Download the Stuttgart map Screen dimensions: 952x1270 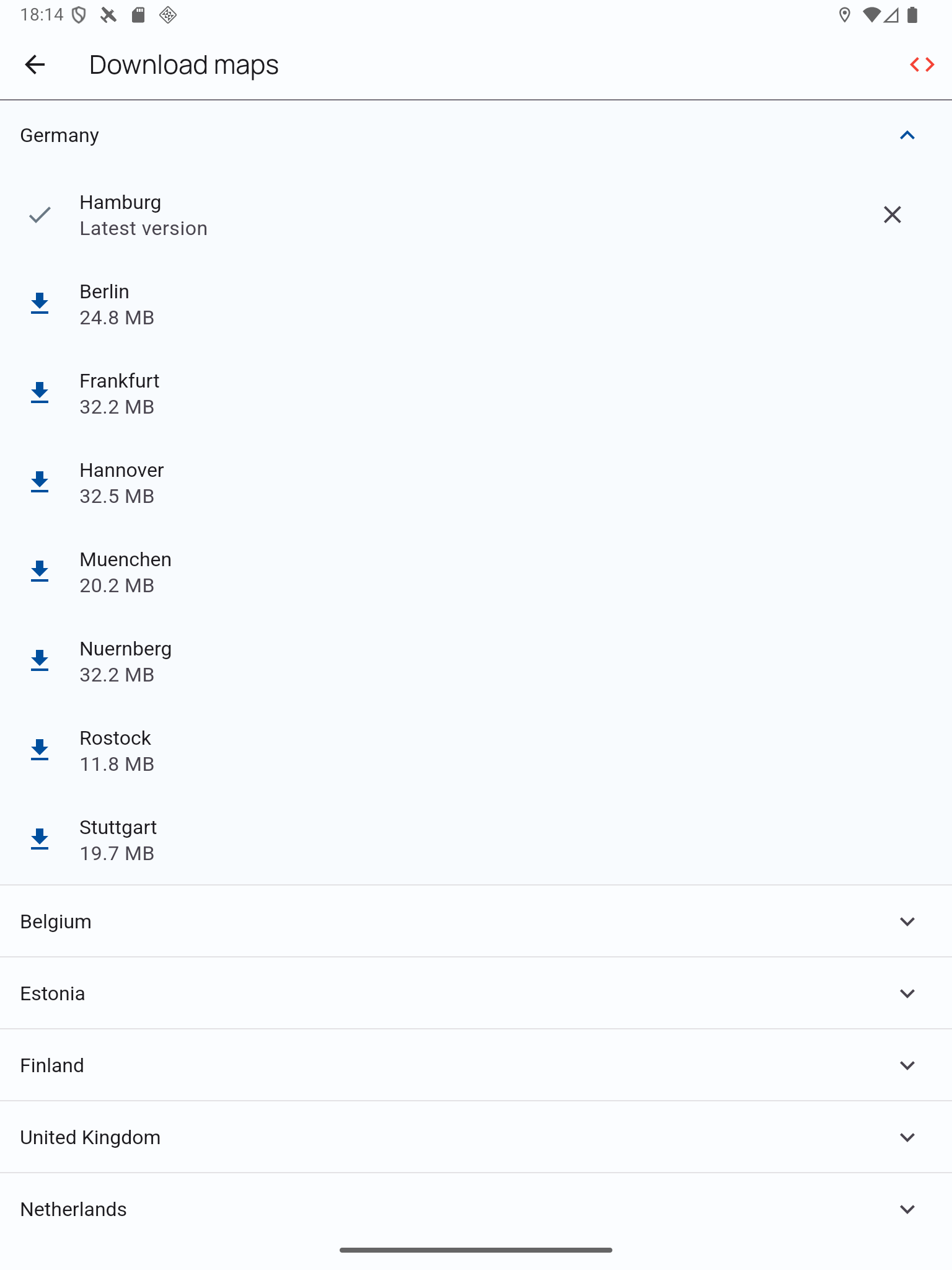tap(40, 840)
